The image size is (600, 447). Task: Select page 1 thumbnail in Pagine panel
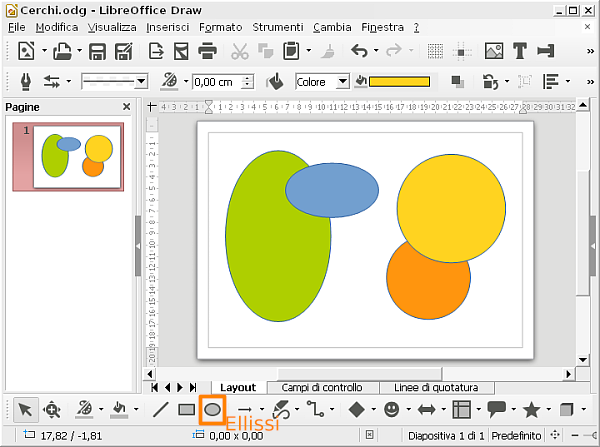76,156
